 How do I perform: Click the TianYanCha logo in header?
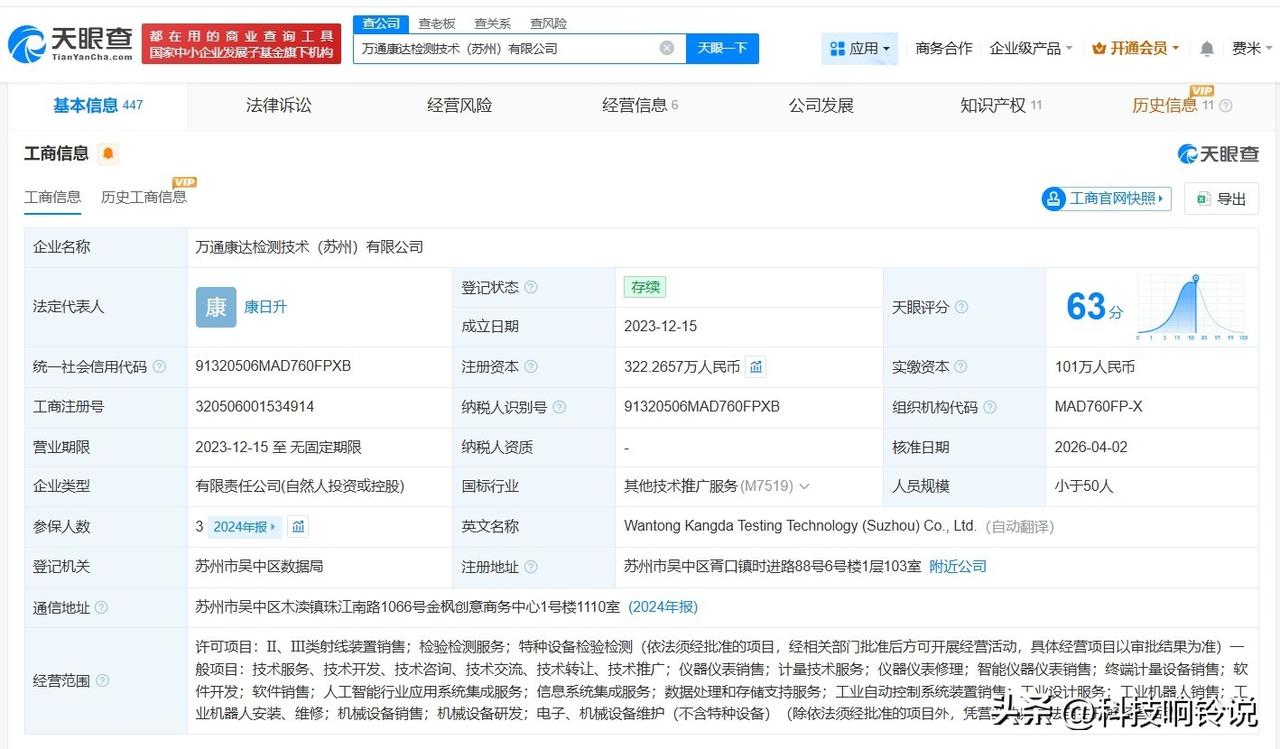point(70,43)
